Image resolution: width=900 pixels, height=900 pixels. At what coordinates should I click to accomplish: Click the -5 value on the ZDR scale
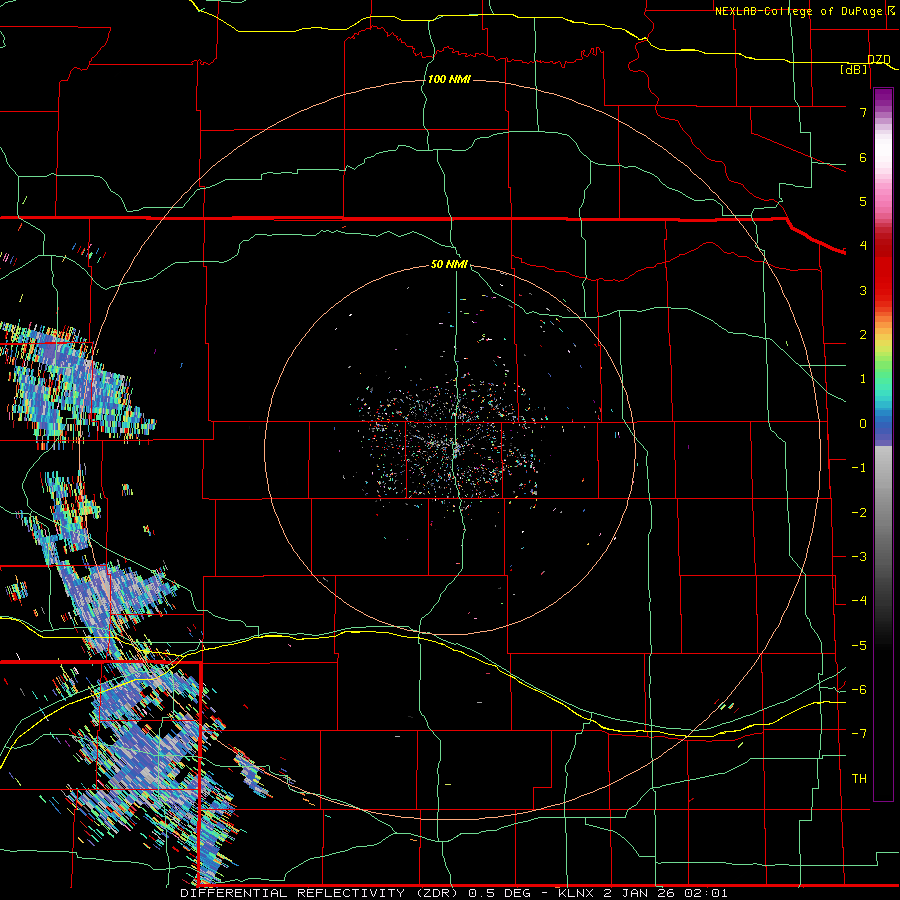point(859,646)
